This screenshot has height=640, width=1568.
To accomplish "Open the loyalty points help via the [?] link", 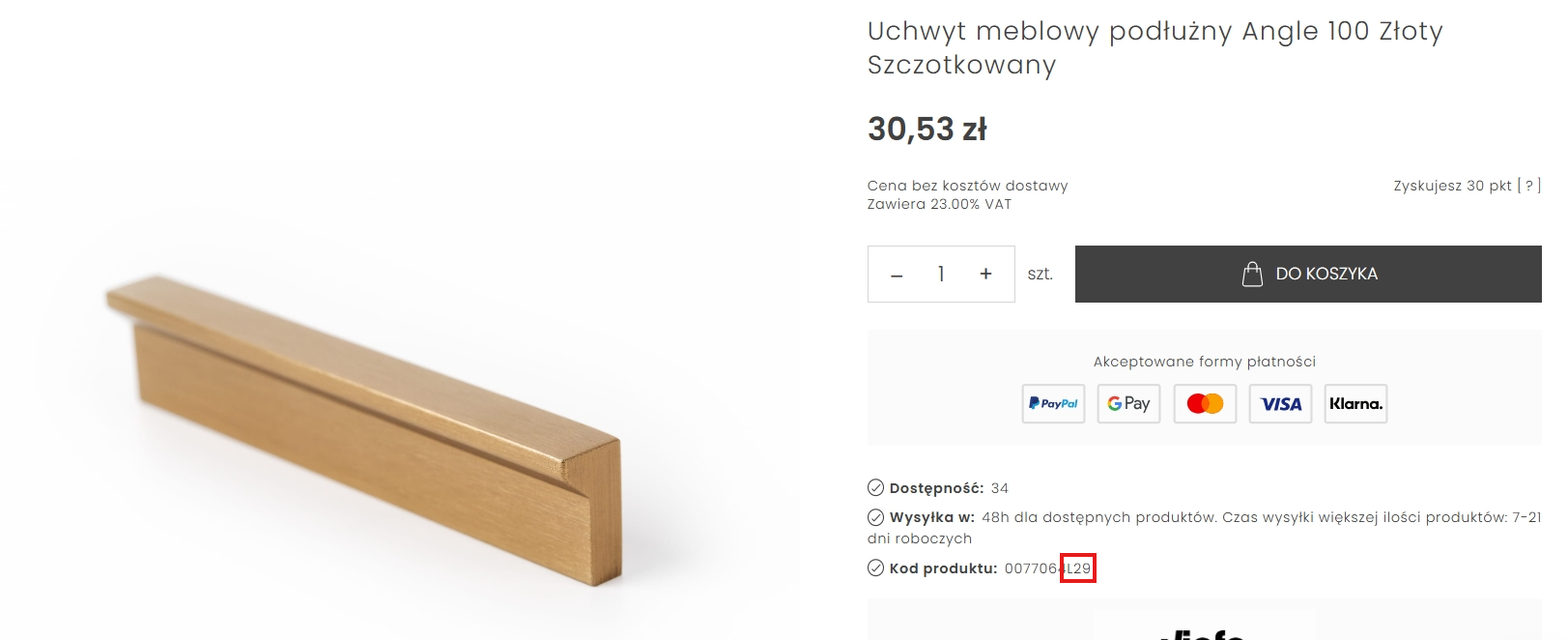I will tap(1528, 186).
